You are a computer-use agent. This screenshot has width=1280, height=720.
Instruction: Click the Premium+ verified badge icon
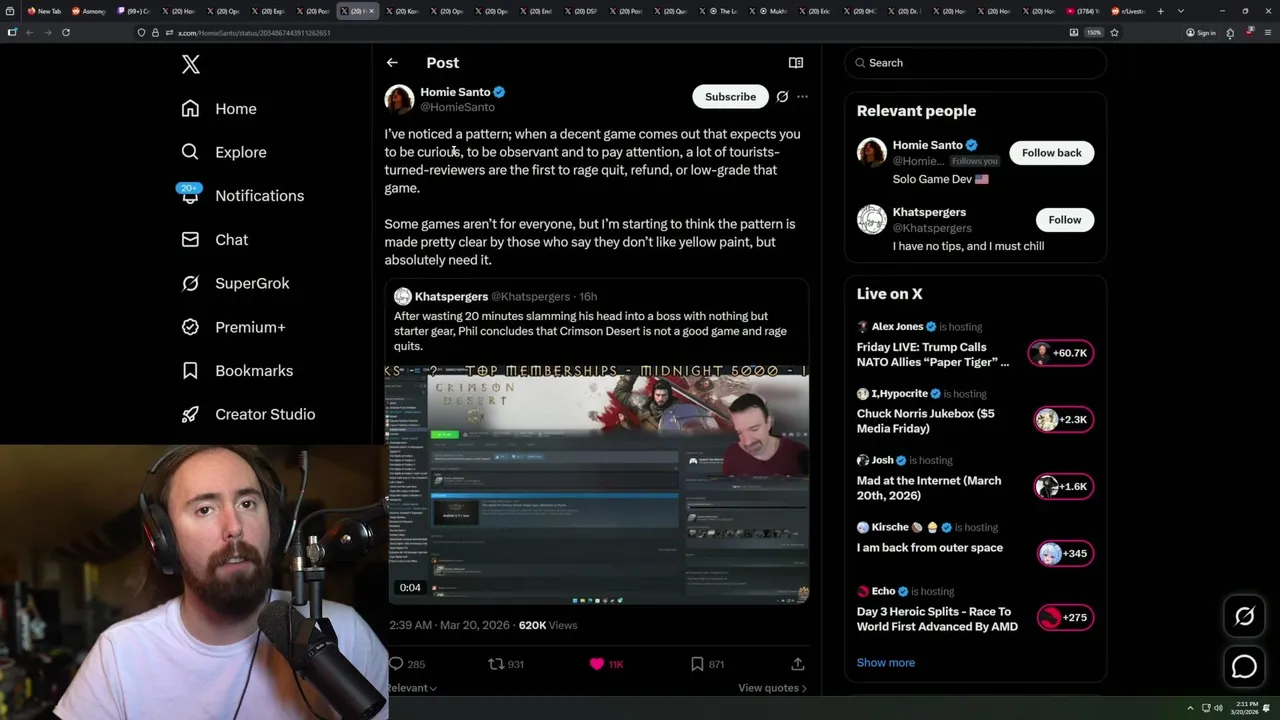pos(190,327)
